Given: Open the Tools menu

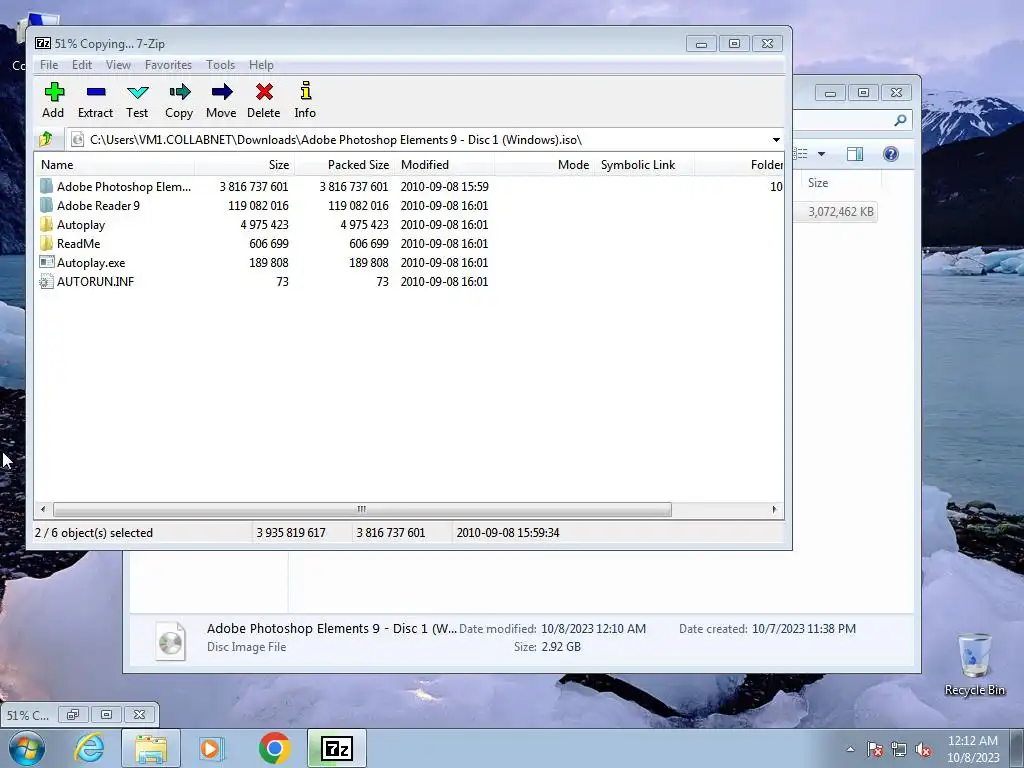Looking at the screenshot, I should (220, 65).
